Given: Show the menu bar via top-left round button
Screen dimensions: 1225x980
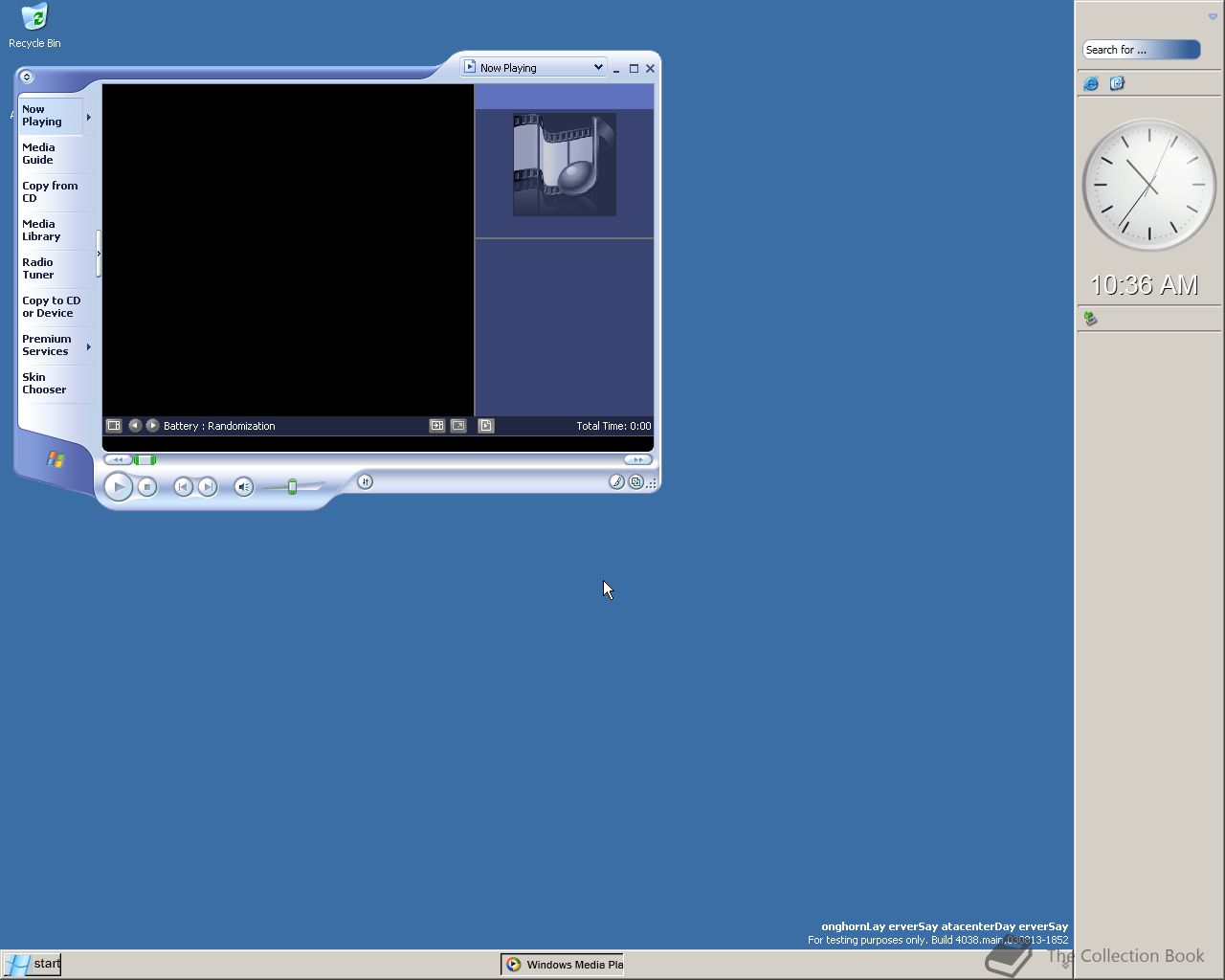Looking at the screenshot, I should 26,77.
